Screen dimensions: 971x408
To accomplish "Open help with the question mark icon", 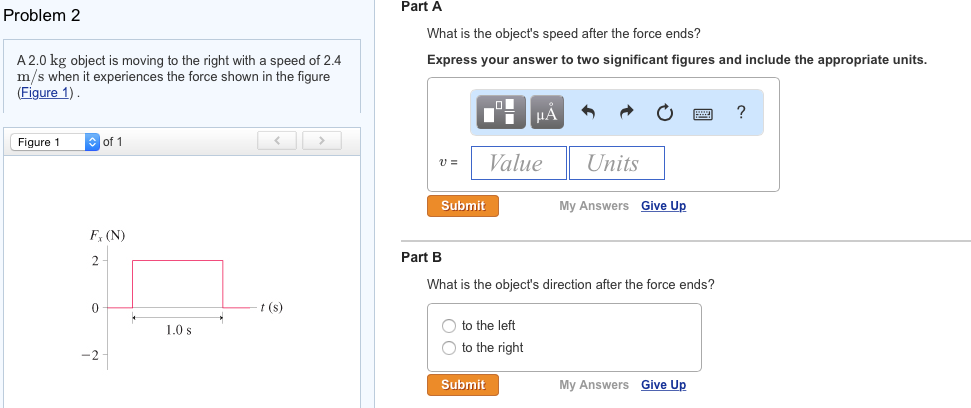I will (740, 113).
